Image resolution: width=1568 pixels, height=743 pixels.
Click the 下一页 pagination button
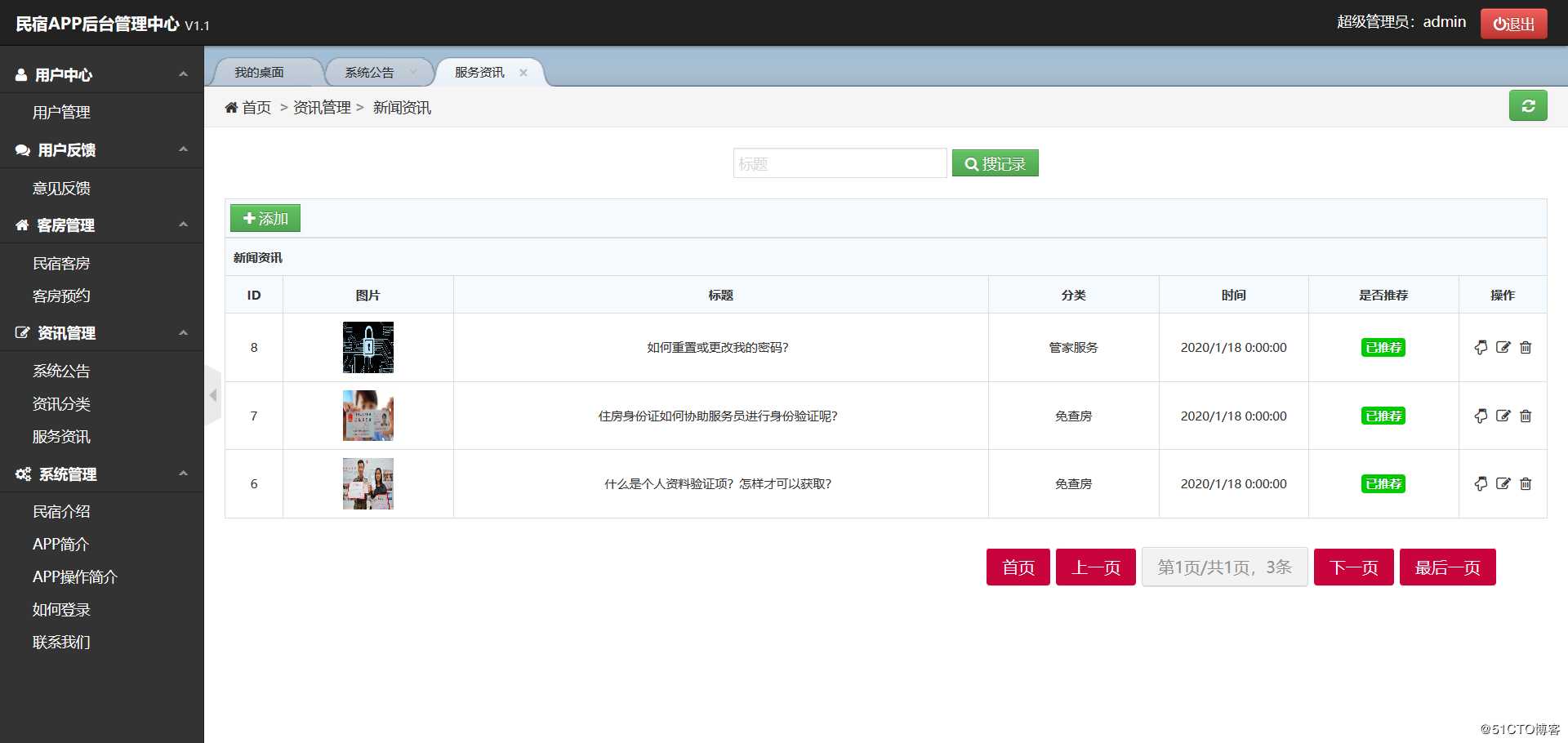coord(1353,567)
